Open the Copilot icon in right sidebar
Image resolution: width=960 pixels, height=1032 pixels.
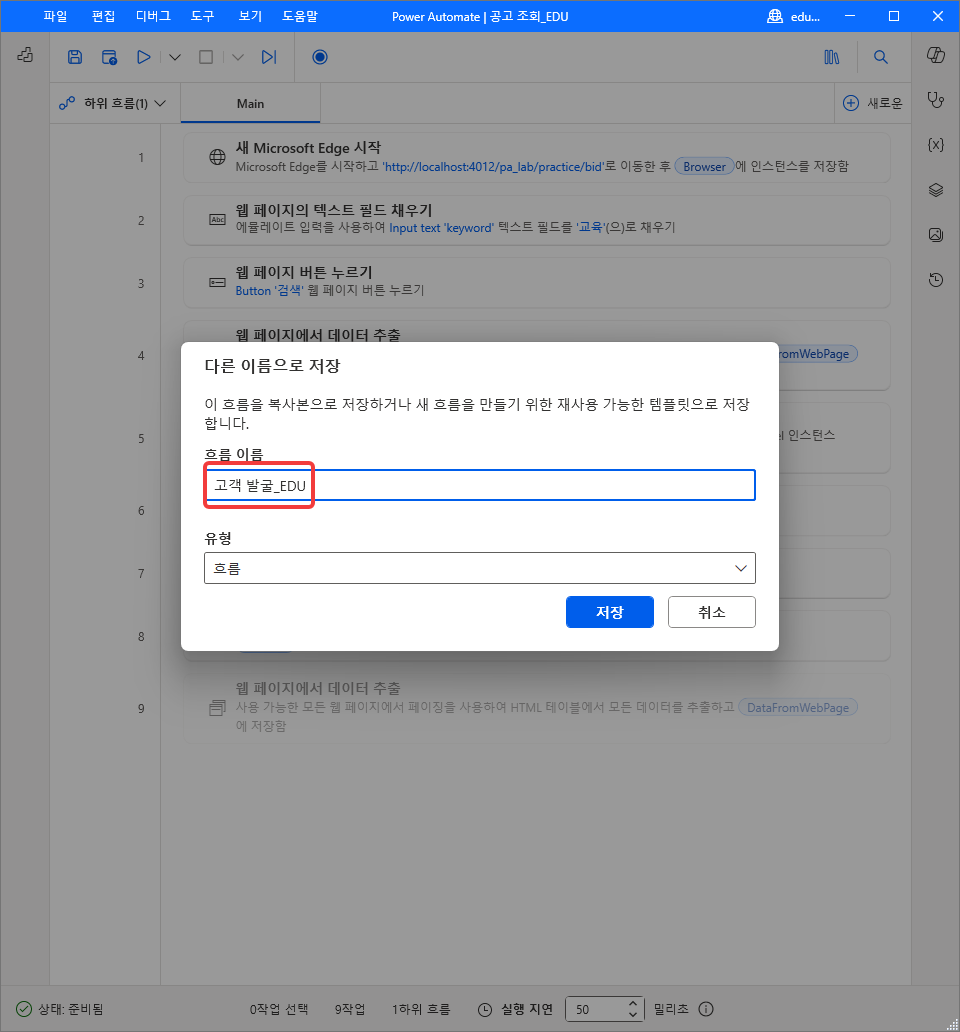pyautogui.click(x=936, y=55)
